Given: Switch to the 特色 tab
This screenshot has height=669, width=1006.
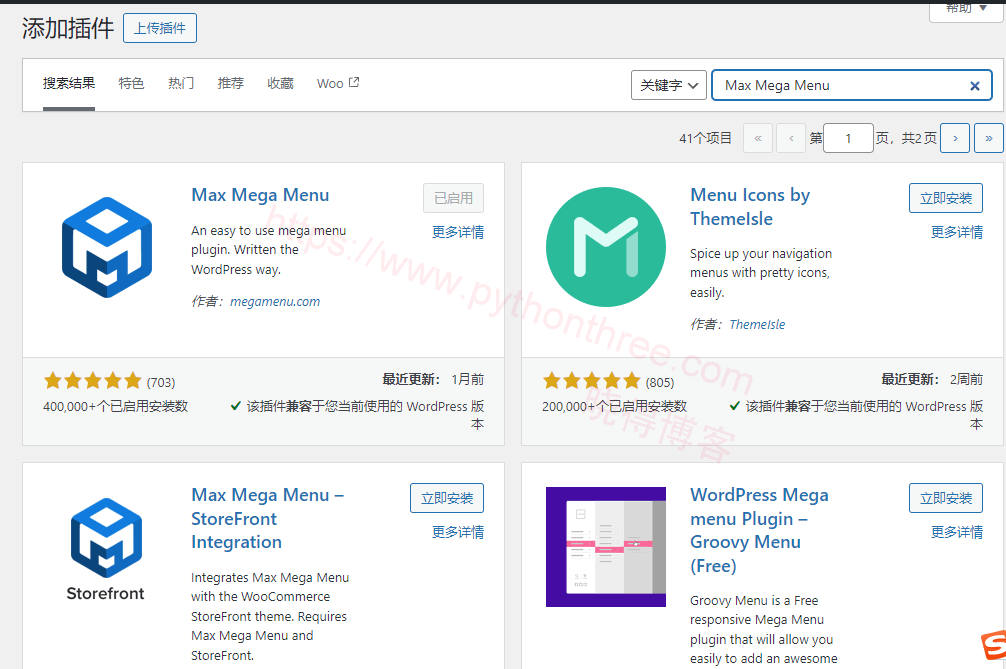Looking at the screenshot, I should tap(131, 83).
